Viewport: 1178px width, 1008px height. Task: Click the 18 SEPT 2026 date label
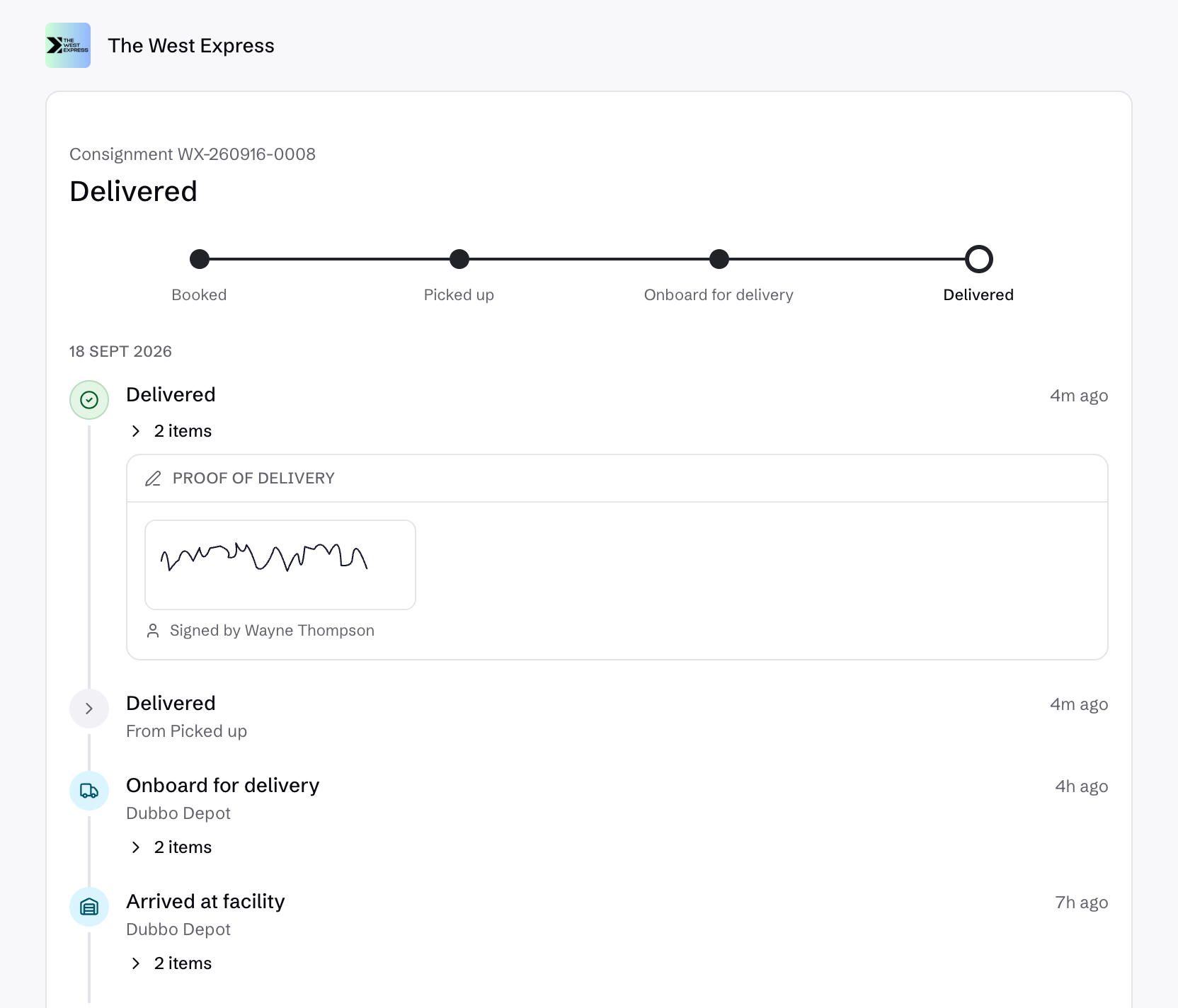[120, 352]
